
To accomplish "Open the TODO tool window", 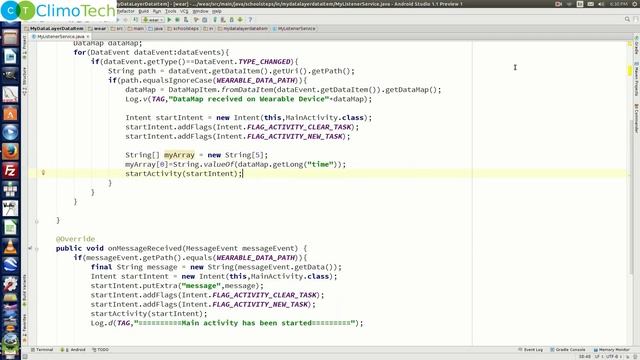I will coord(100,350).
